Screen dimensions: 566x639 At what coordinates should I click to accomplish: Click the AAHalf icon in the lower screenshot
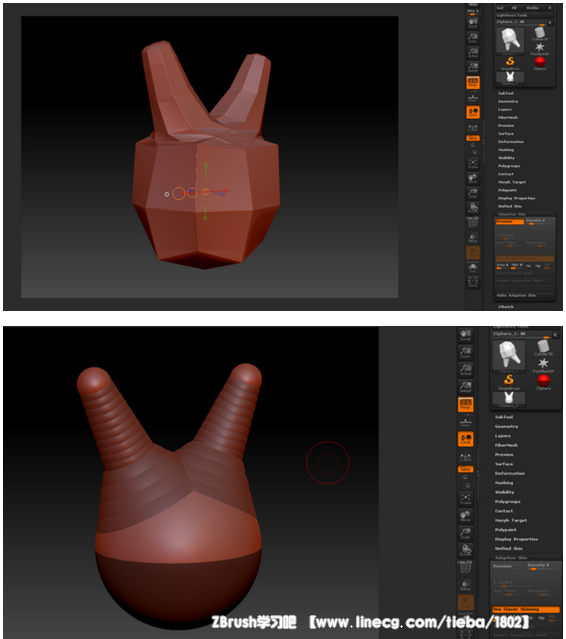click(x=465, y=386)
